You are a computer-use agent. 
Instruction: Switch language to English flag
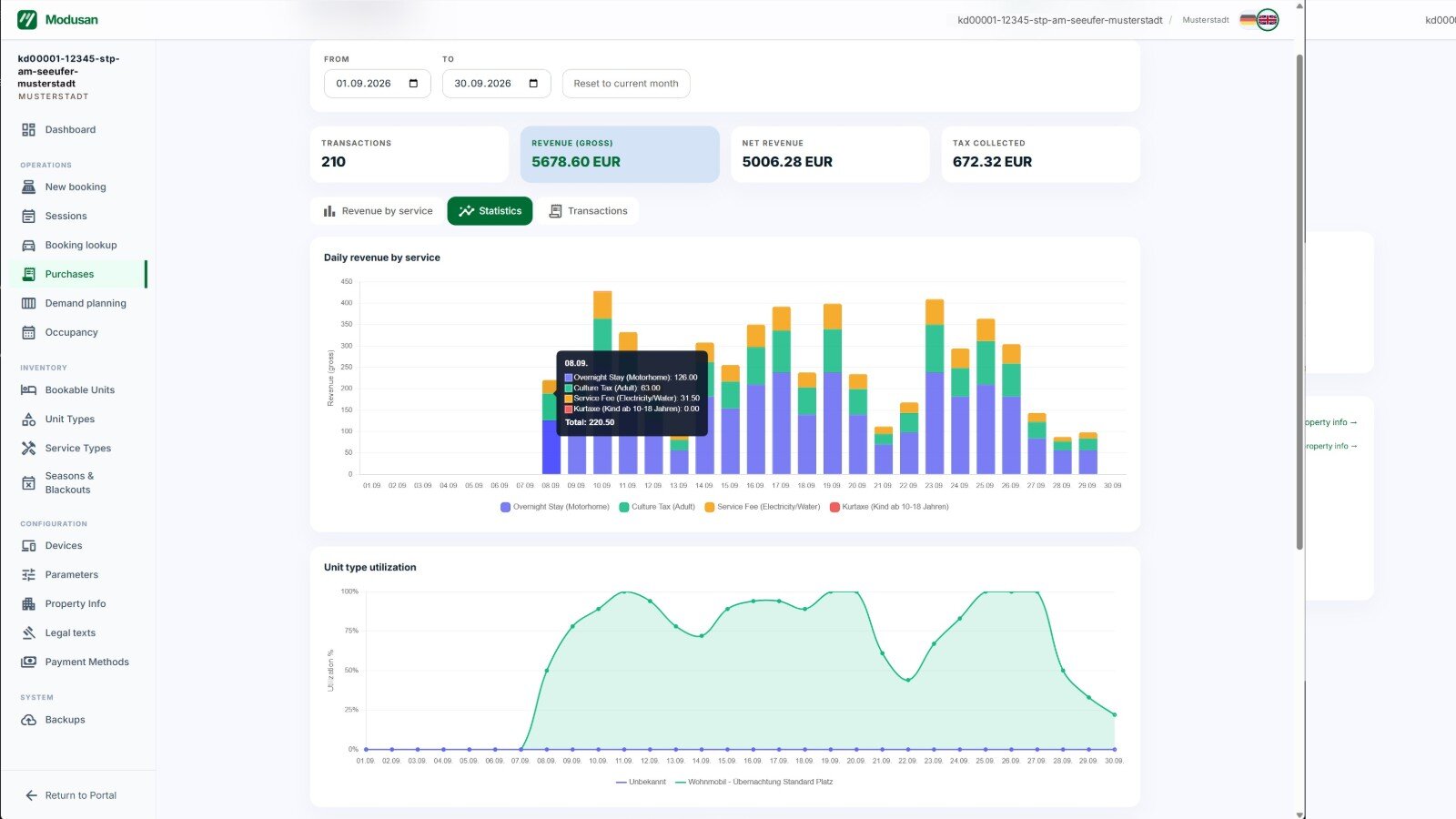1268,19
